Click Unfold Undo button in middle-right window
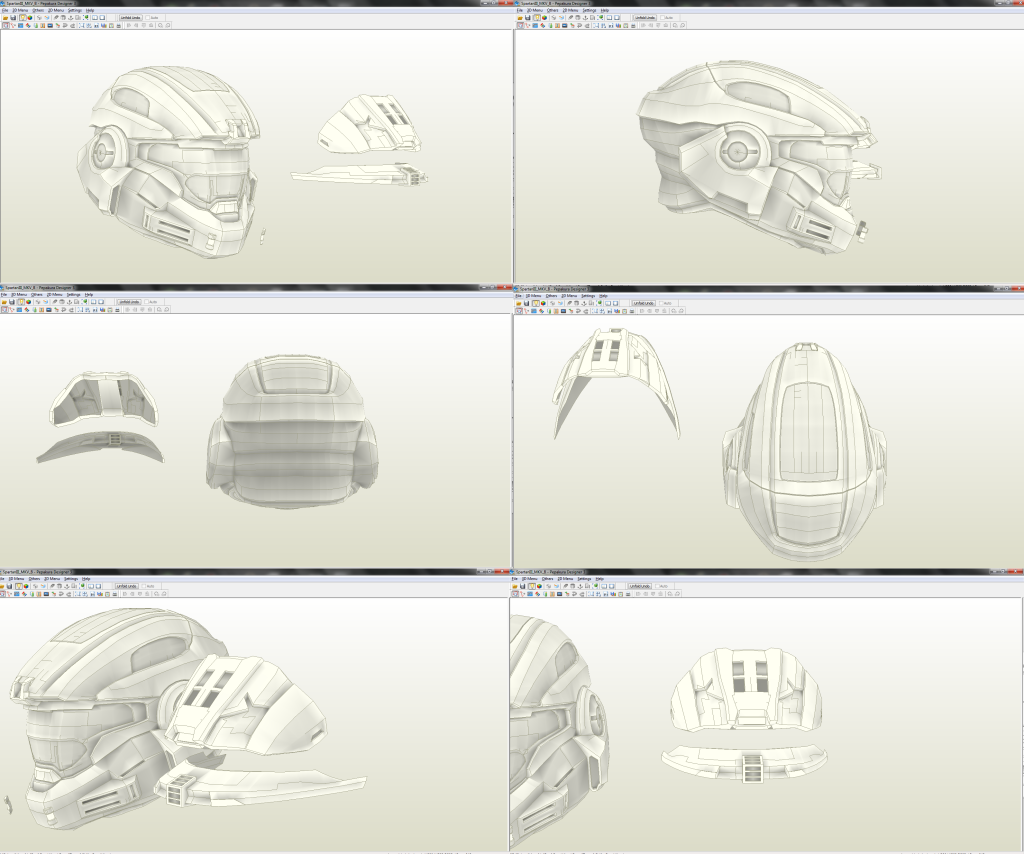The image size is (1024, 854). coord(644,303)
